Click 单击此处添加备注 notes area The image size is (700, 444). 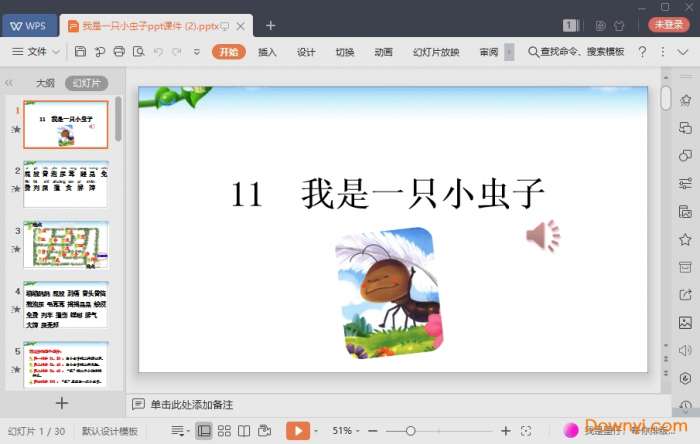click(x=192, y=405)
